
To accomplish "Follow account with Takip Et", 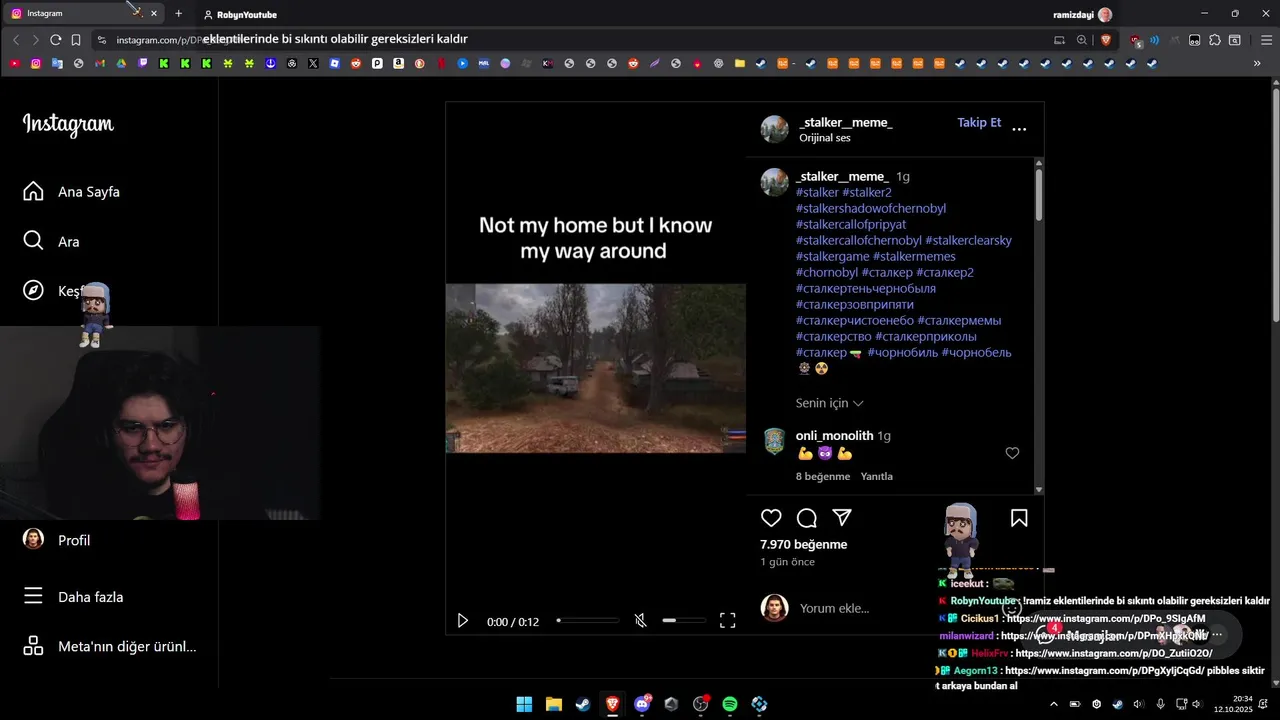I will tap(979, 123).
